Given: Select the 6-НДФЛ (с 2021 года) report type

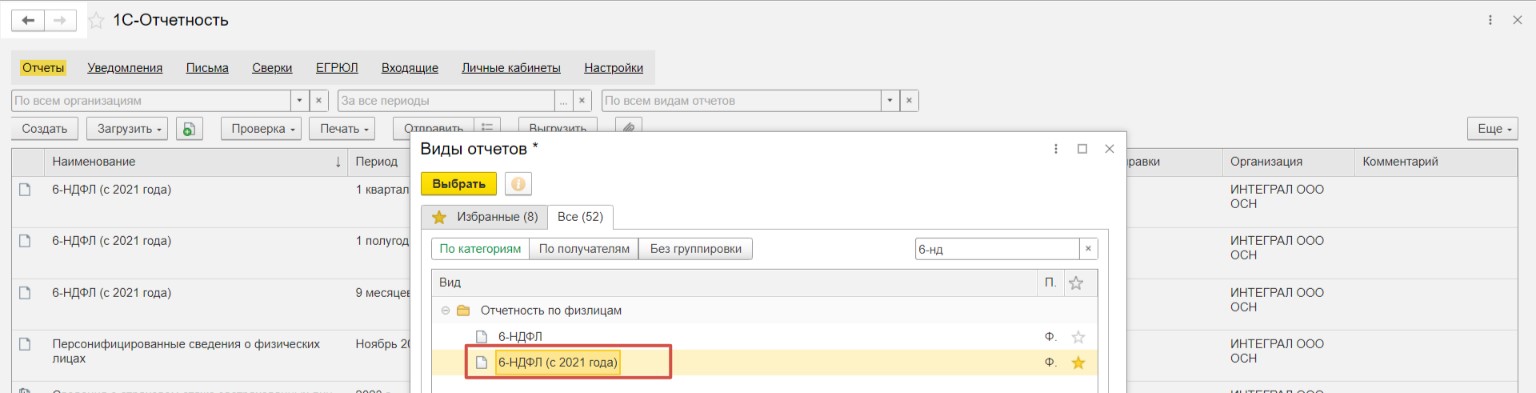Looking at the screenshot, I should coord(558,363).
